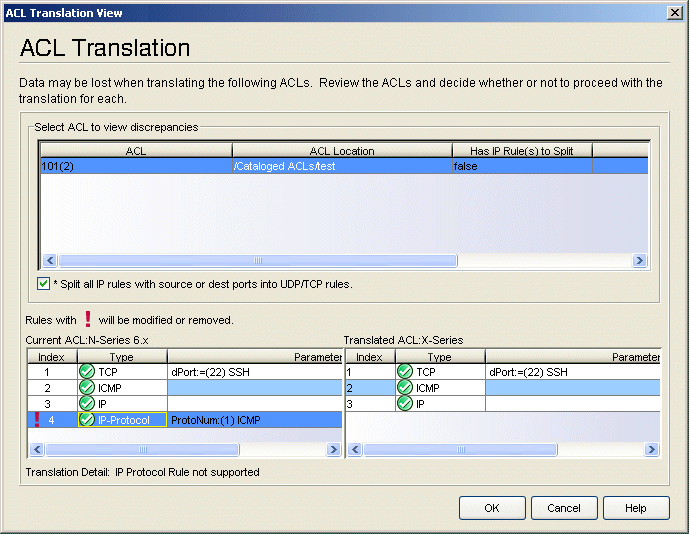689x534 pixels.
Task: Click green check icon beside ICMP in Translated ACL
Action: [405, 388]
